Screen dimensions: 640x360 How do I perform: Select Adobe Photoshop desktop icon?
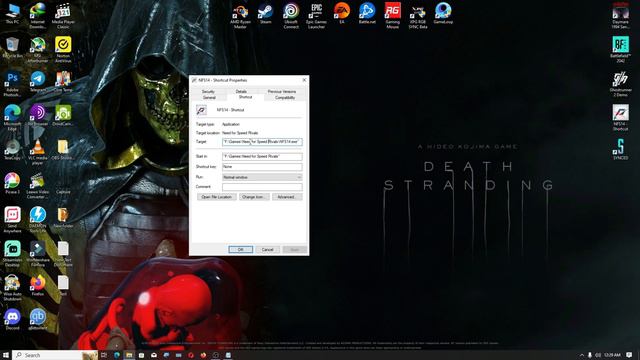(12, 84)
